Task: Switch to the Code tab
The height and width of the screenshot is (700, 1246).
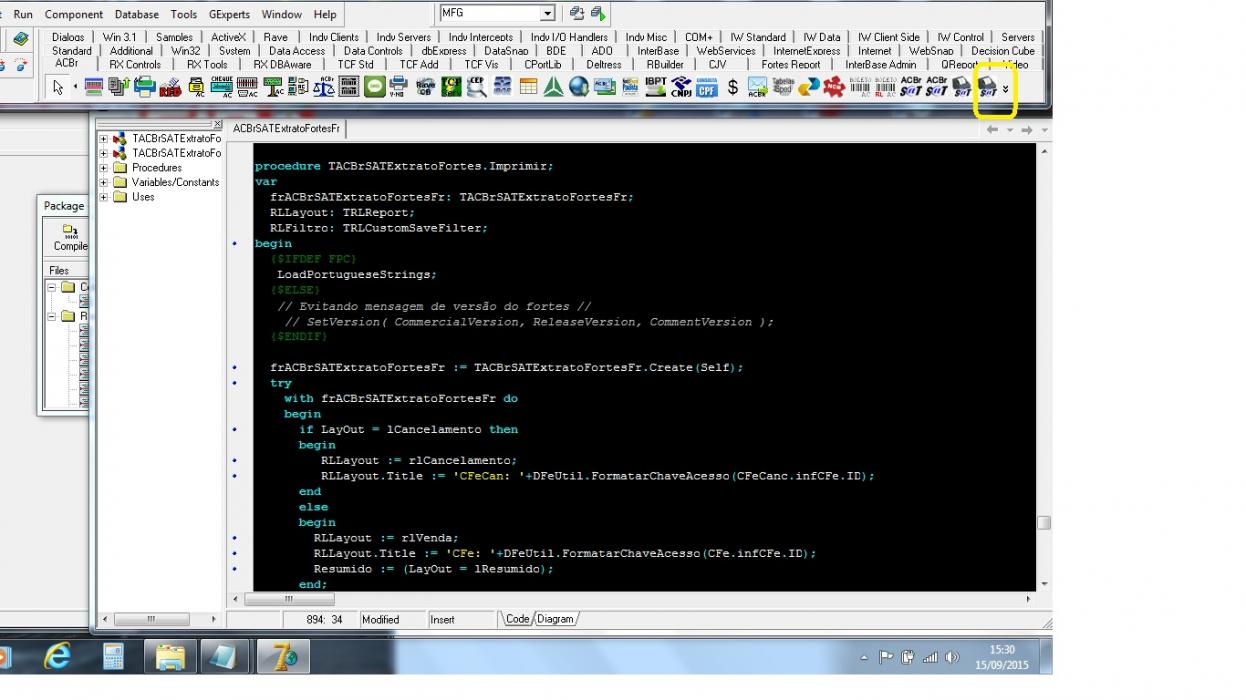Action: click(x=517, y=619)
